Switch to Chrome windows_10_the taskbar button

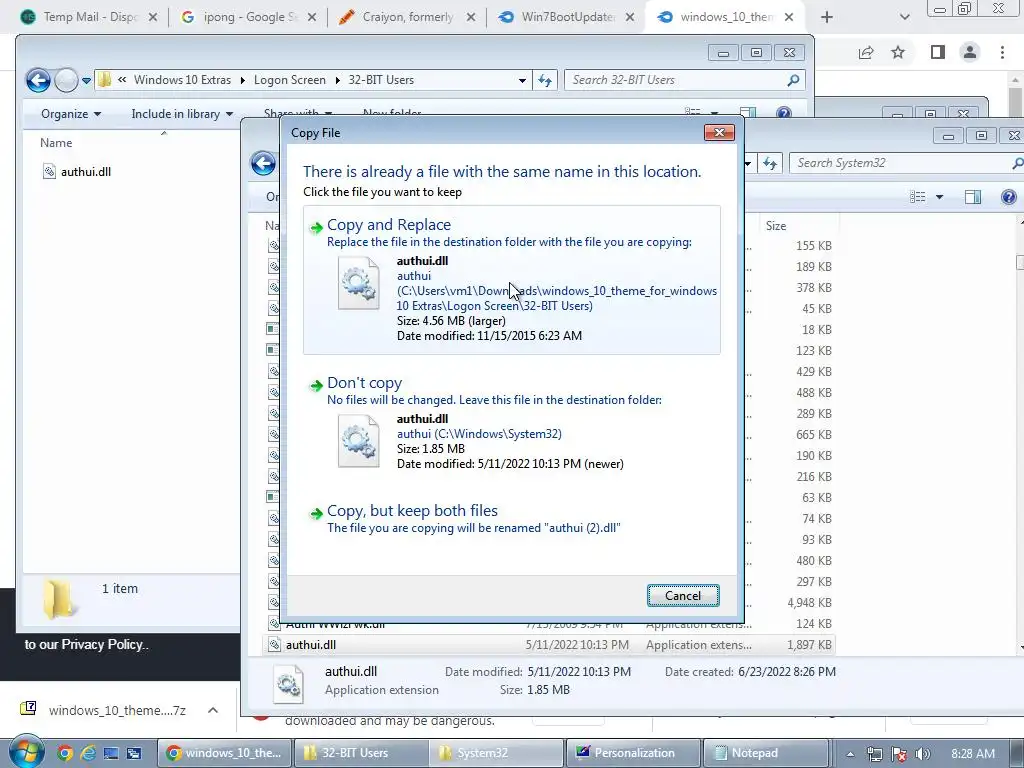click(x=224, y=753)
